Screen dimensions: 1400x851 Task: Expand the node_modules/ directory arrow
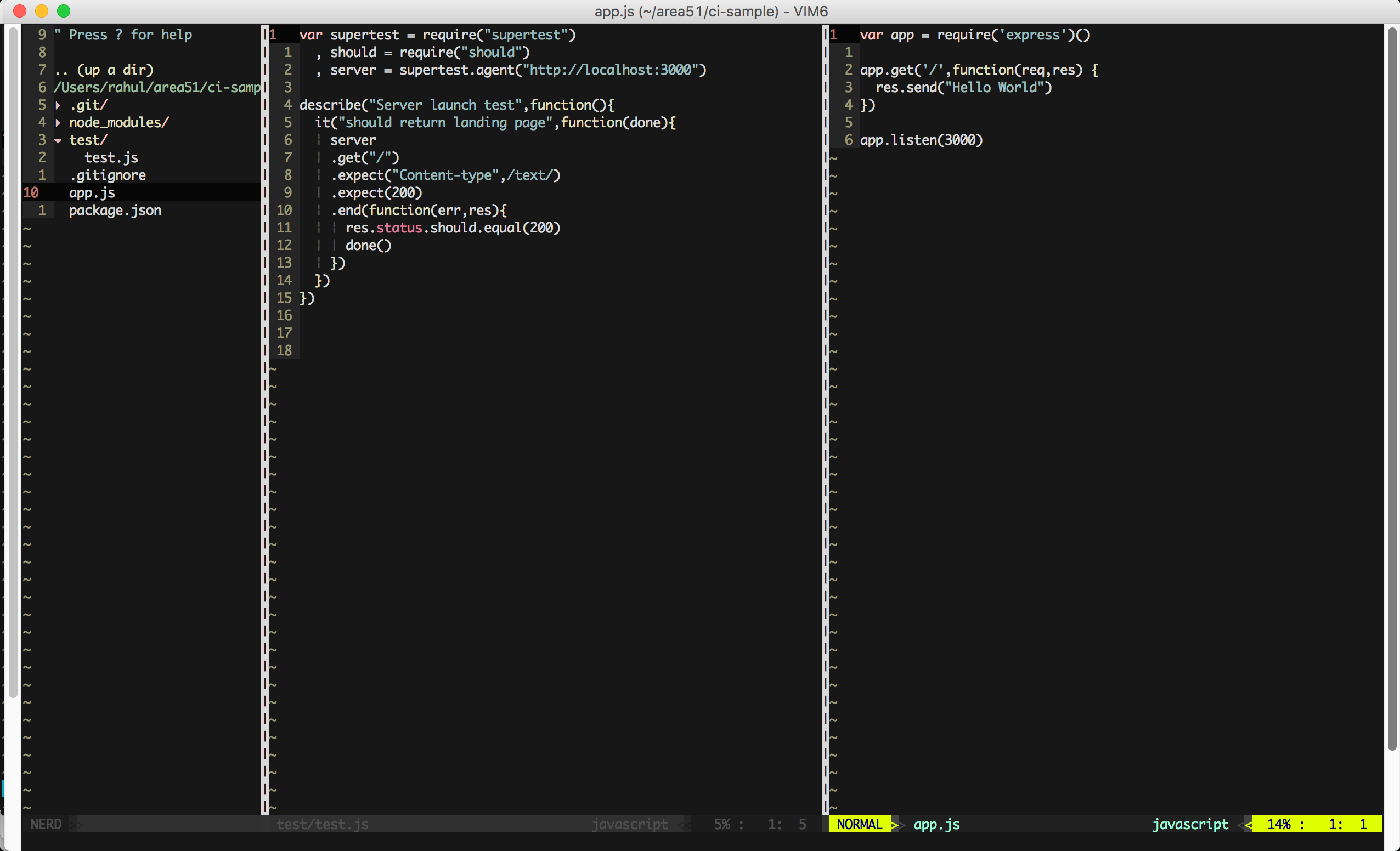(x=59, y=122)
